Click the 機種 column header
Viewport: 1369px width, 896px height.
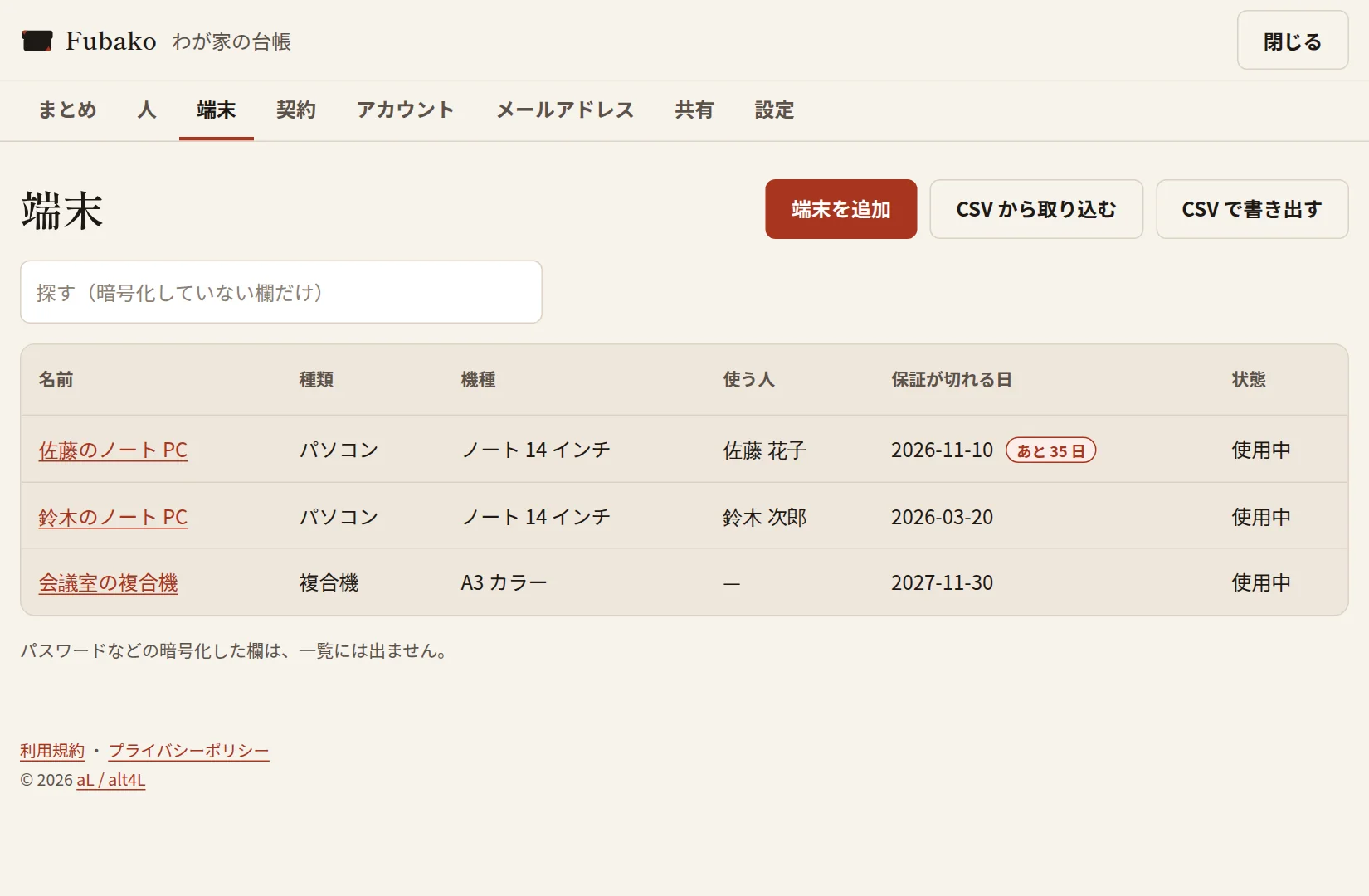(x=478, y=380)
